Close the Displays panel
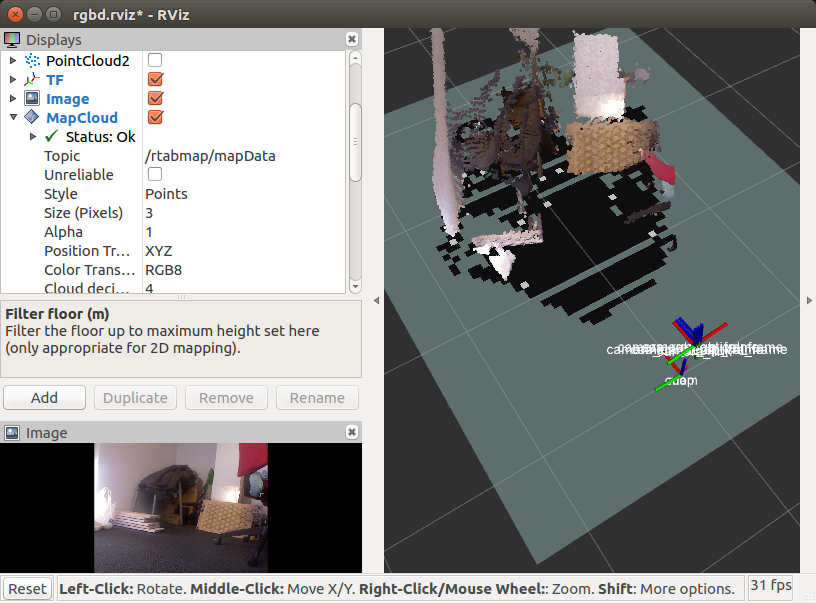The width and height of the screenshot is (816, 603). [351, 39]
